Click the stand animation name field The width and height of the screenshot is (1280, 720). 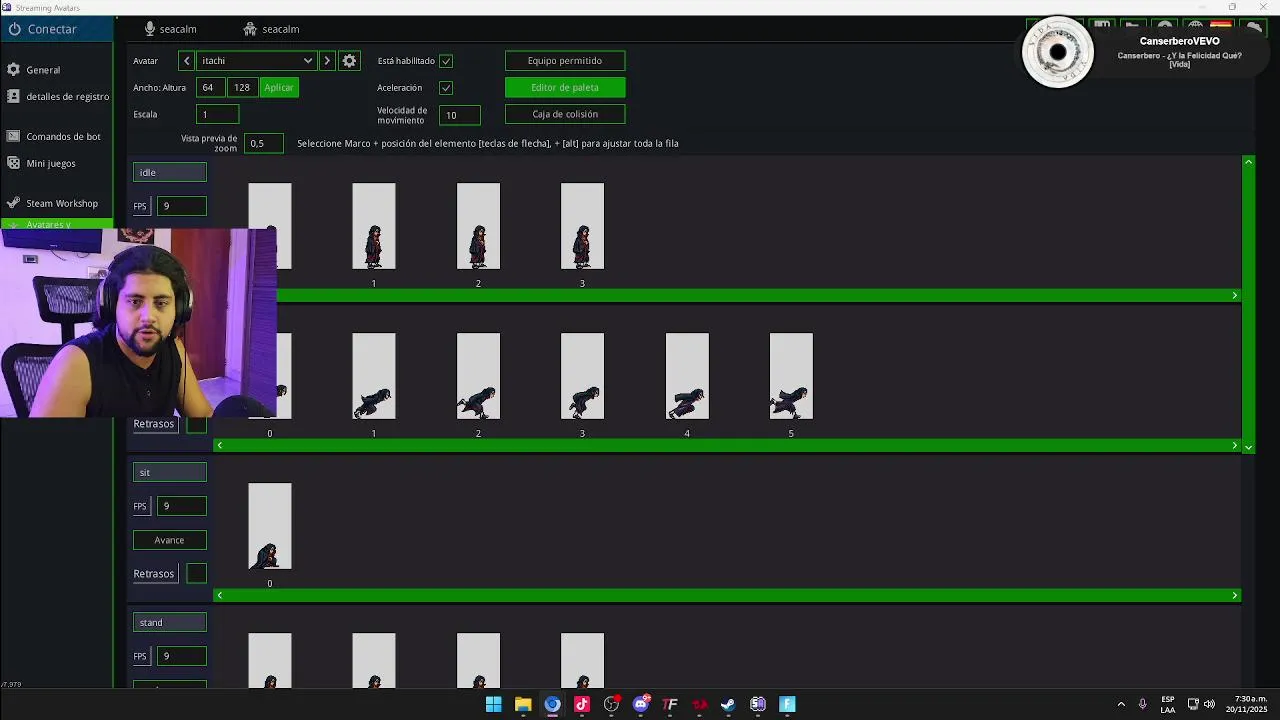pyautogui.click(x=170, y=623)
